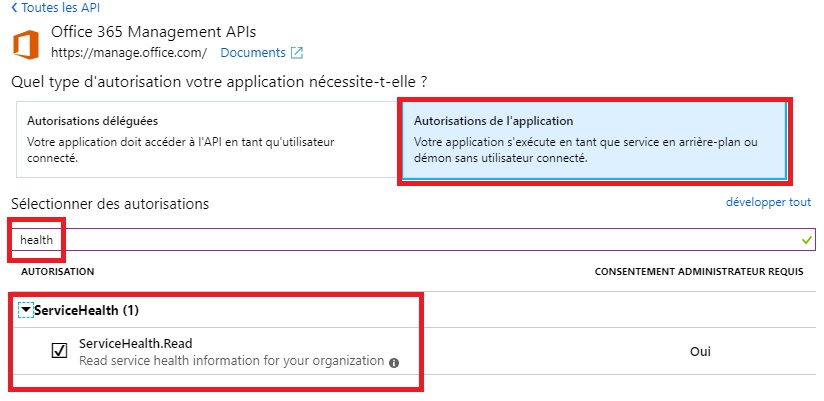Select the Autorisations déléguées card
The height and width of the screenshot is (401, 824).
pyautogui.click(x=209, y=139)
